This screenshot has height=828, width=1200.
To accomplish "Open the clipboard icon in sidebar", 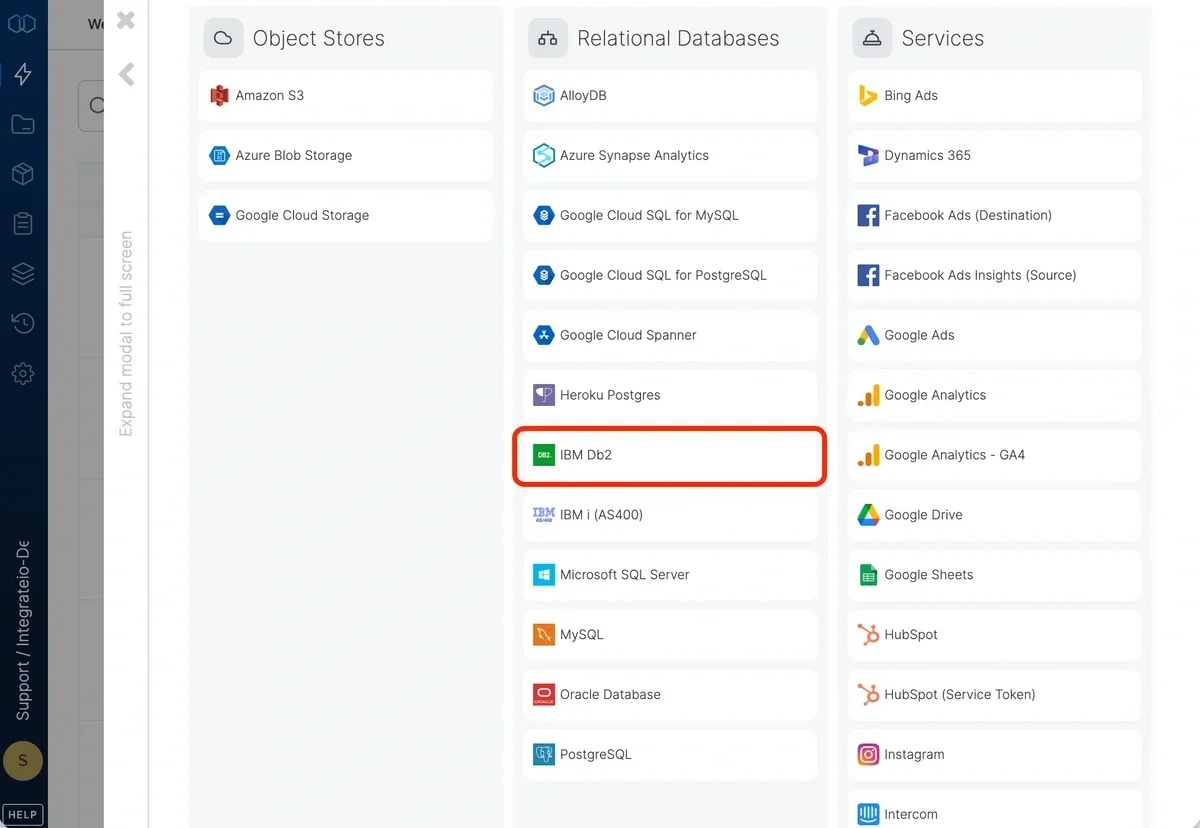I will click(22, 223).
